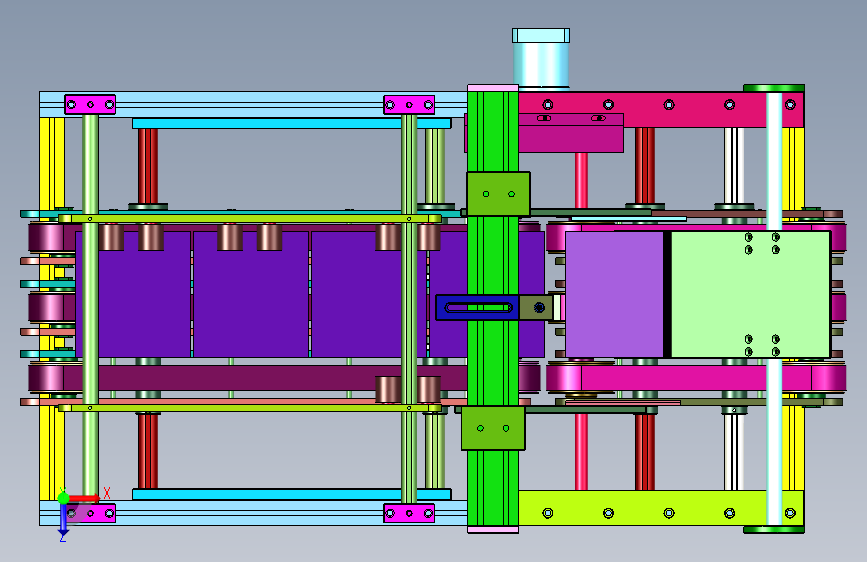
Task: Select the leftmost dark purple panel
Action: [x=133, y=294]
